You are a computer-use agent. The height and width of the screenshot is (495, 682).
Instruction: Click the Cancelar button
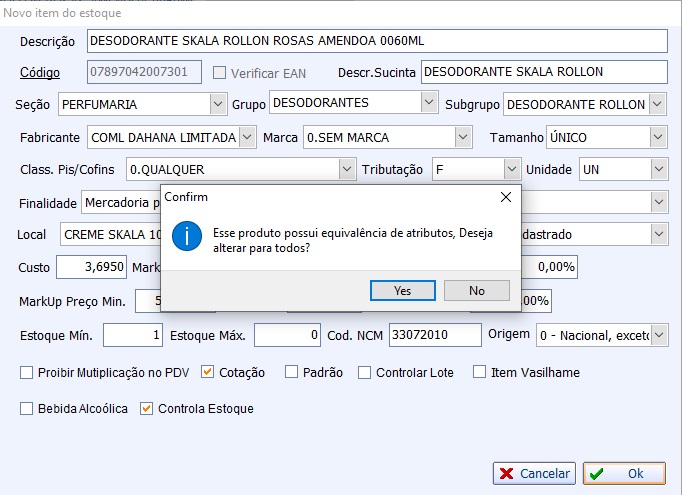click(x=534, y=473)
